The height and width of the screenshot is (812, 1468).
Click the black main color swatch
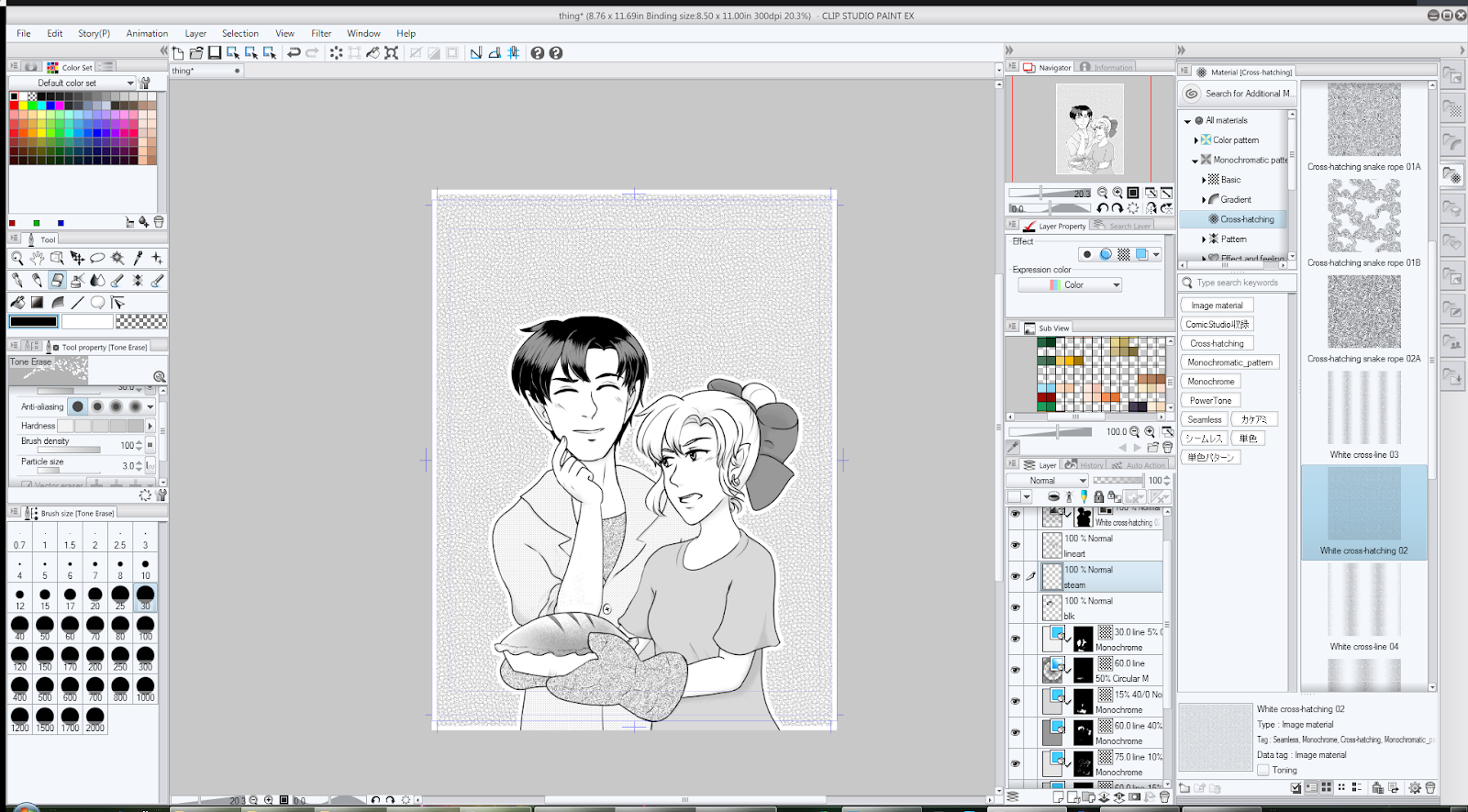(x=34, y=321)
